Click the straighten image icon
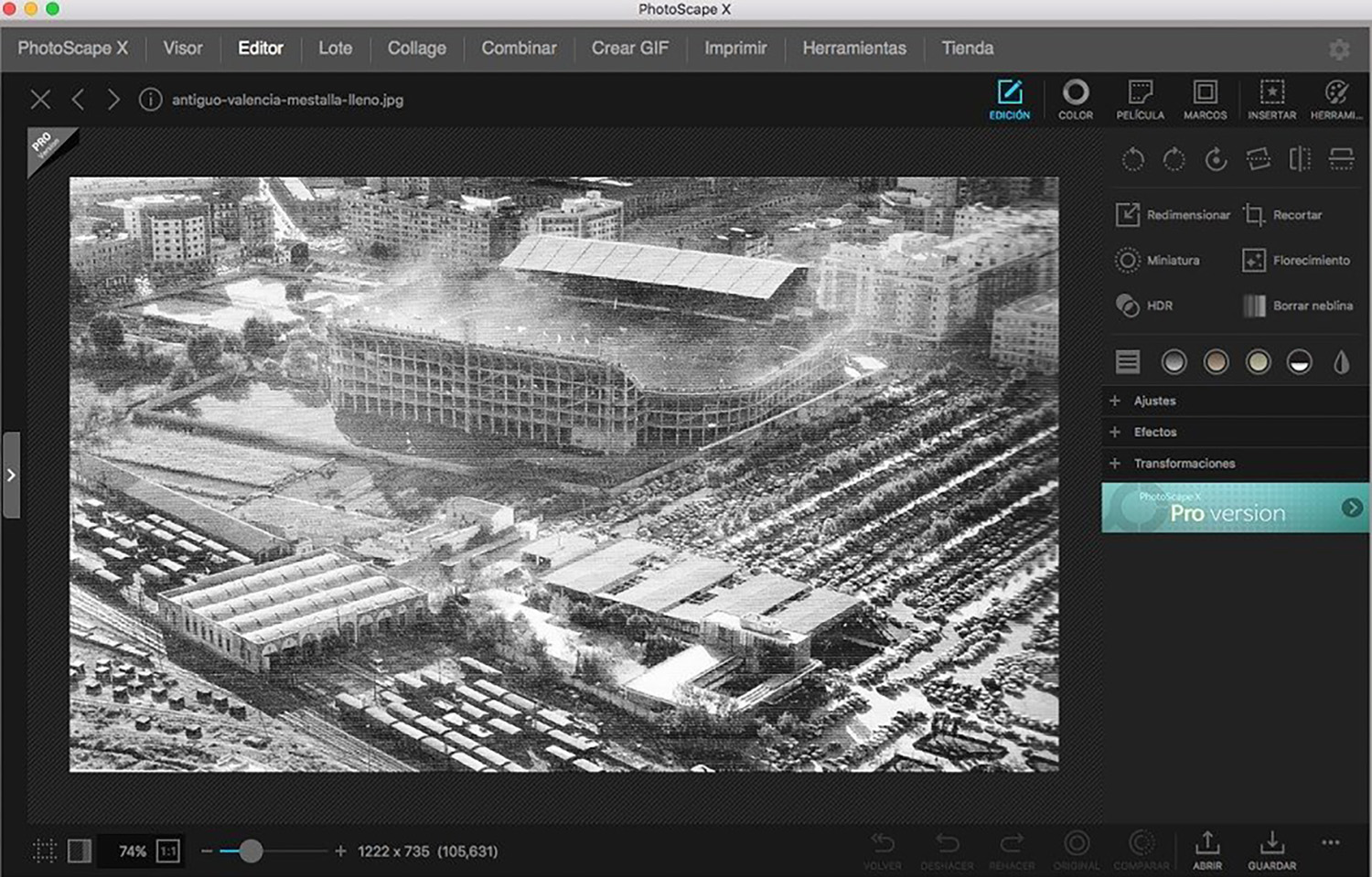The image size is (1372, 877). pyautogui.click(x=1258, y=159)
